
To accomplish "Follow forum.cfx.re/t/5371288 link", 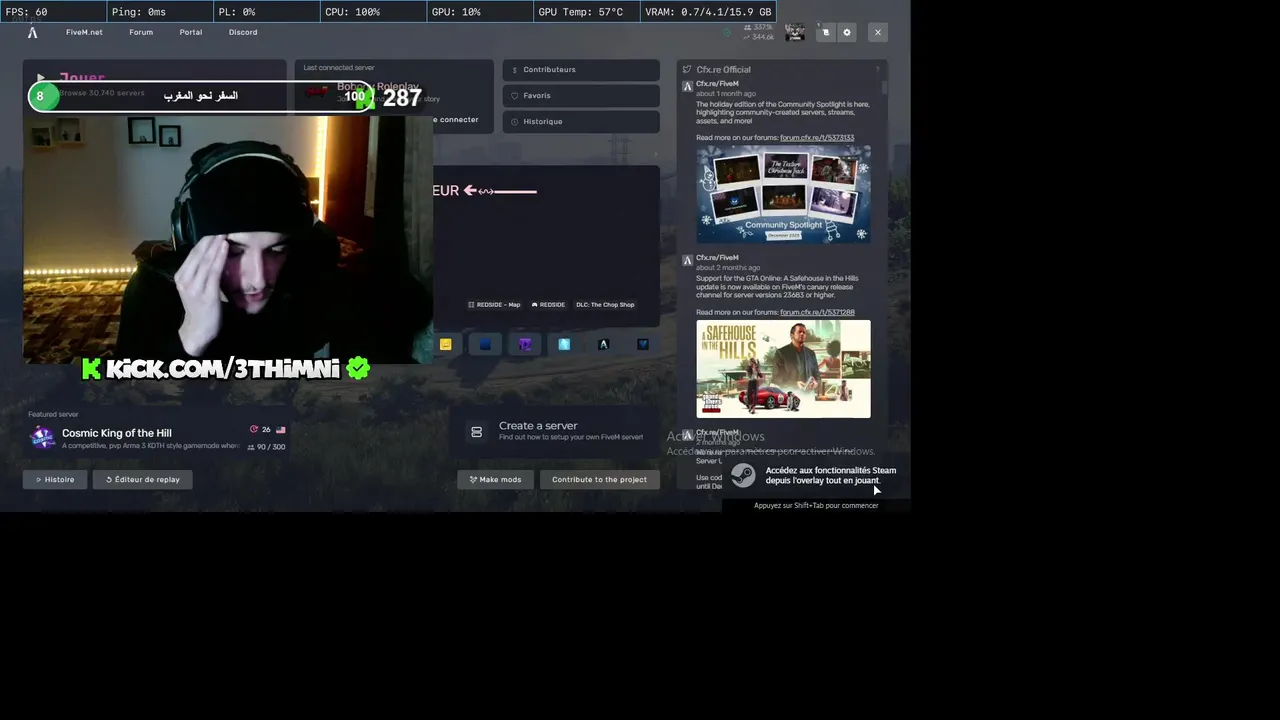I will click(x=817, y=312).
